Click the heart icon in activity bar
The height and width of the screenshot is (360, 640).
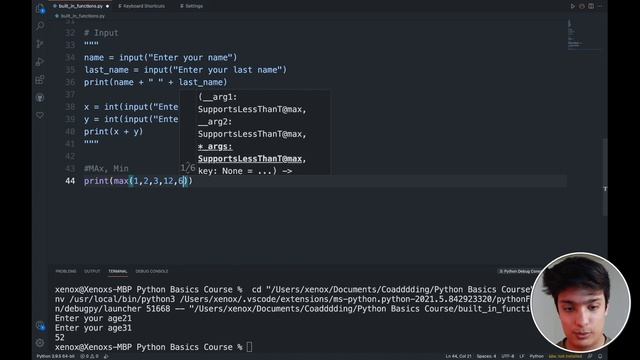tap(40, 116)
